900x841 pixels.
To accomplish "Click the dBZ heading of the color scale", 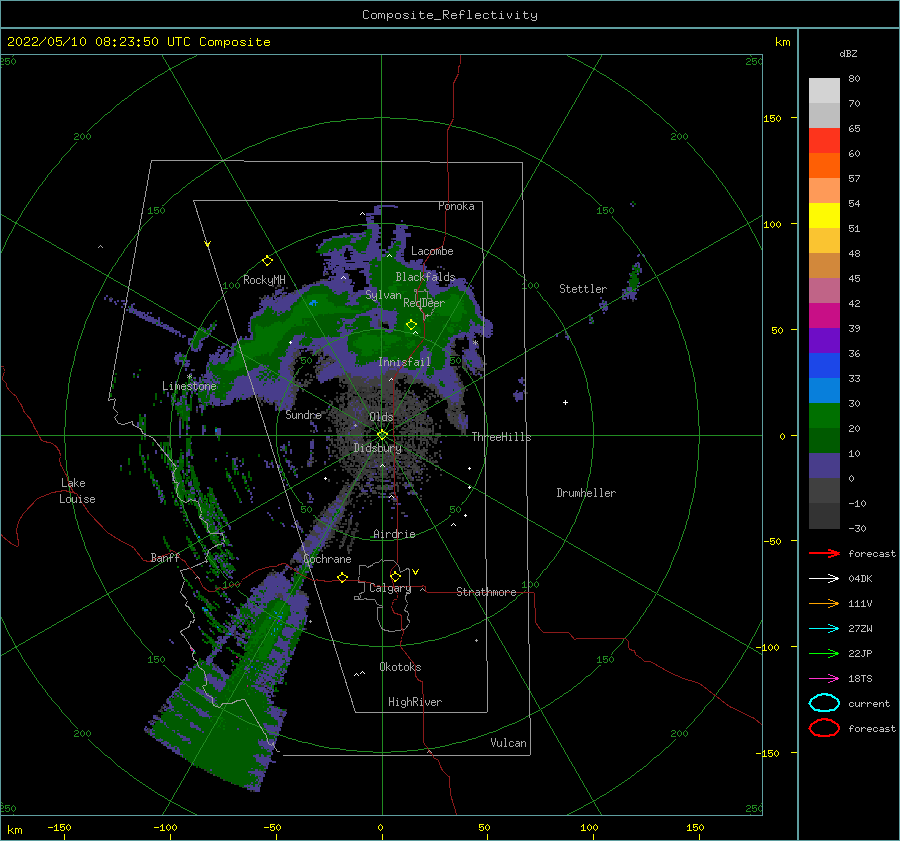I will pyautogui.click(x=848, y=53).
